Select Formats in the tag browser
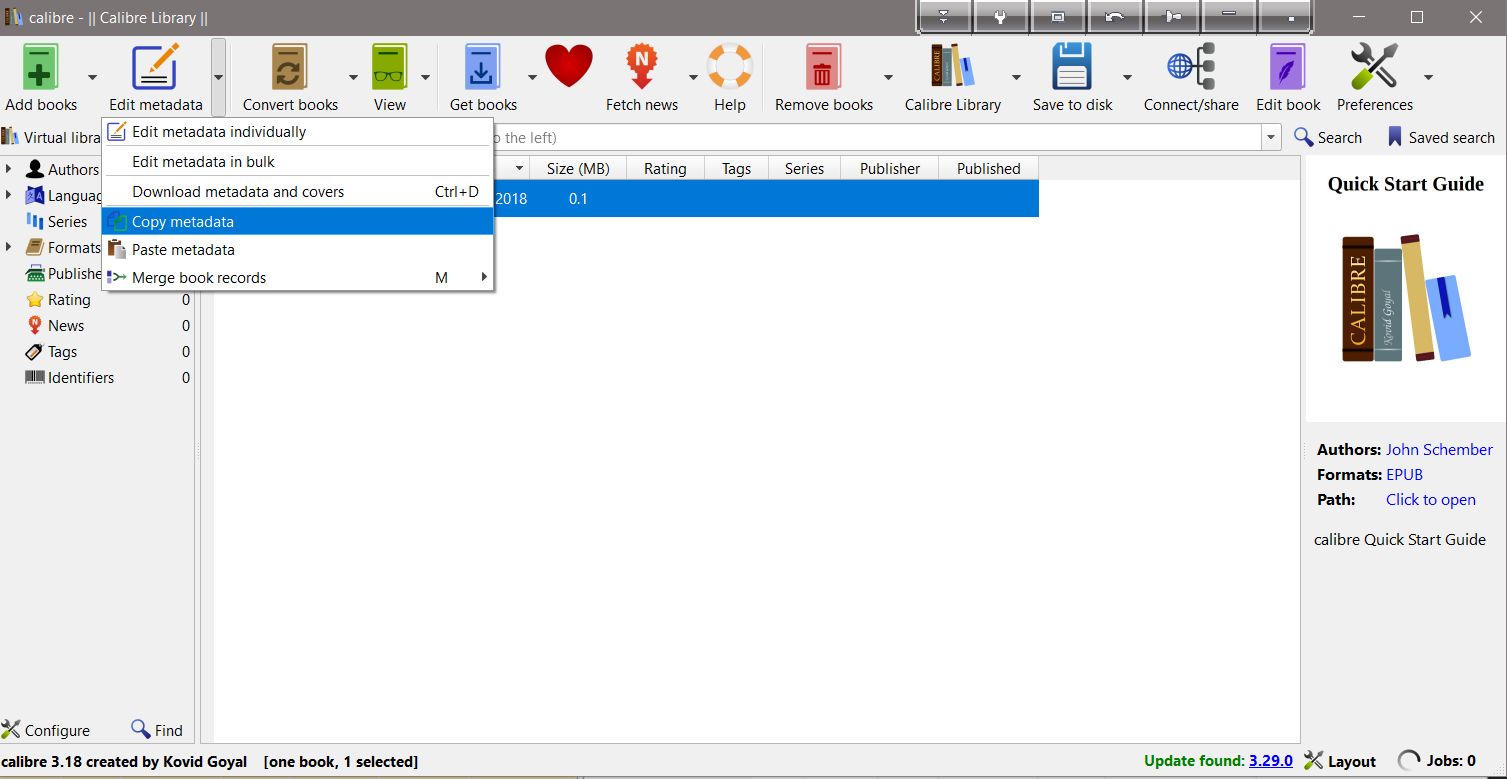 (74, 248)
